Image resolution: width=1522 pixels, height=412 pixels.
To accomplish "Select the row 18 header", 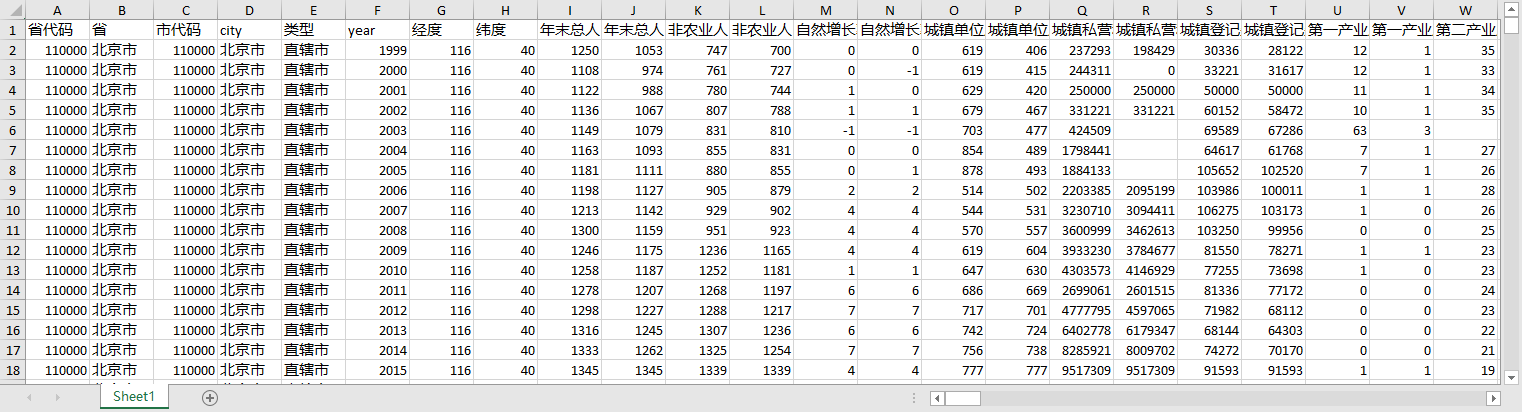I will (x=12, y=370).
